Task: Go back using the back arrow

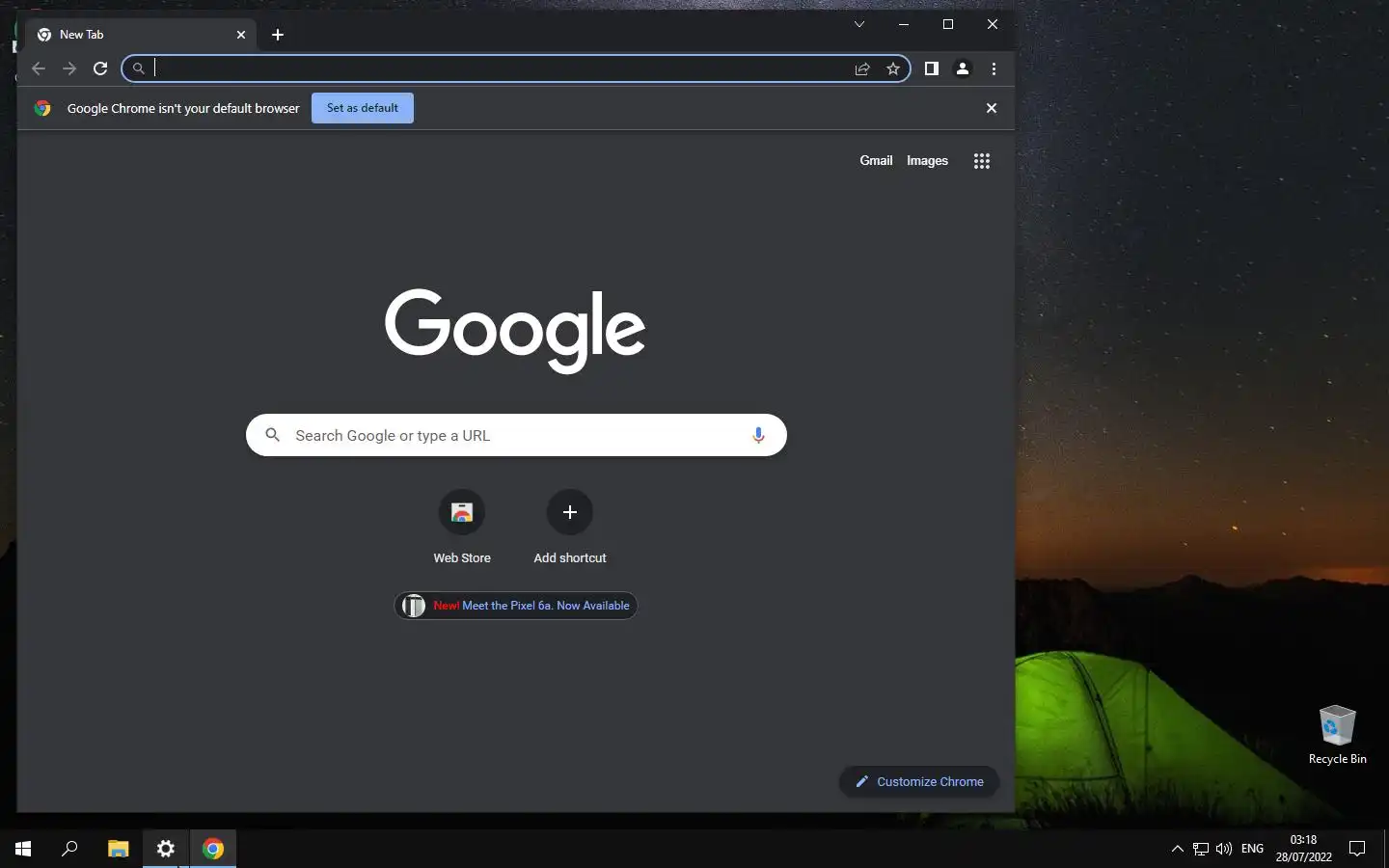Action: tap(39, 68)
